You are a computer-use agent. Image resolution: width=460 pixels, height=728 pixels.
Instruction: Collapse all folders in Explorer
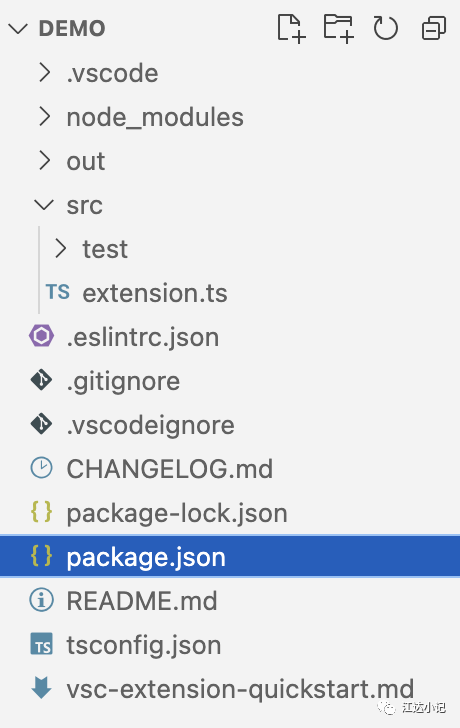click(434, 28)
